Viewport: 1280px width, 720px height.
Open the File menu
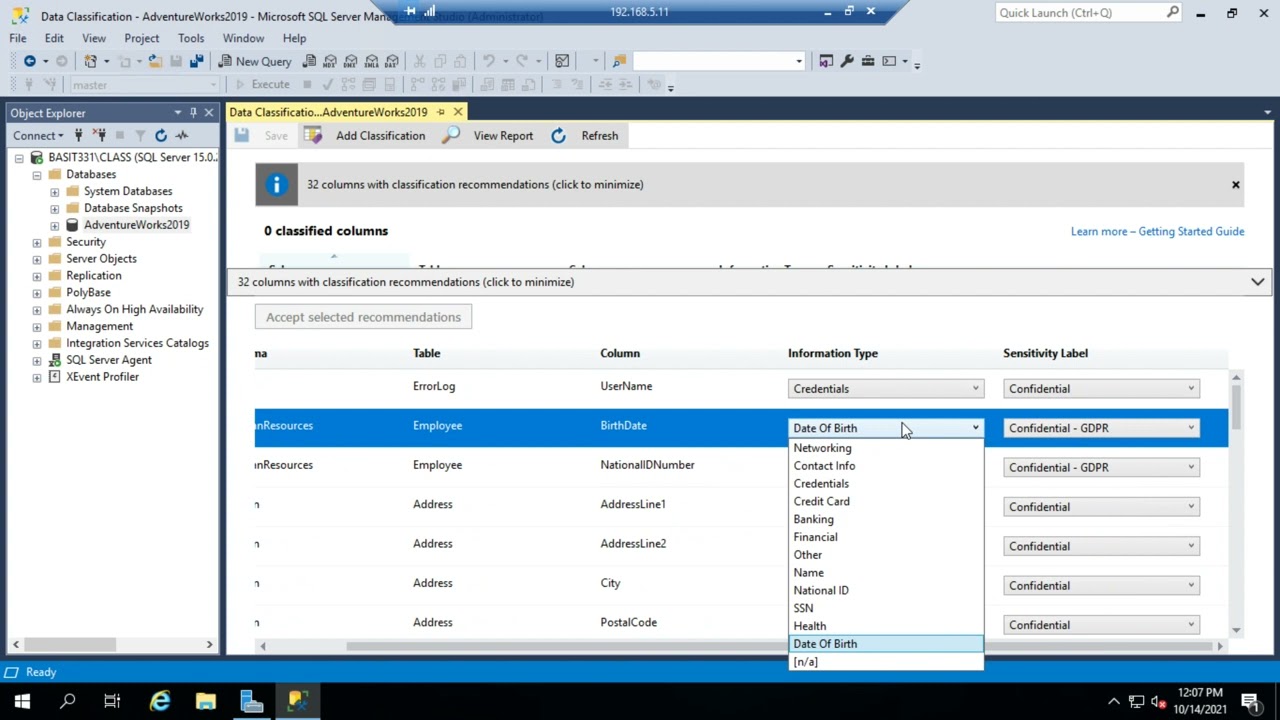click(x=18, y=38)
